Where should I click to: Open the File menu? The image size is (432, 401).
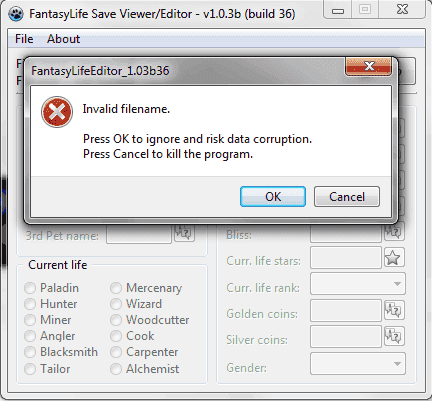pos(24,39)
